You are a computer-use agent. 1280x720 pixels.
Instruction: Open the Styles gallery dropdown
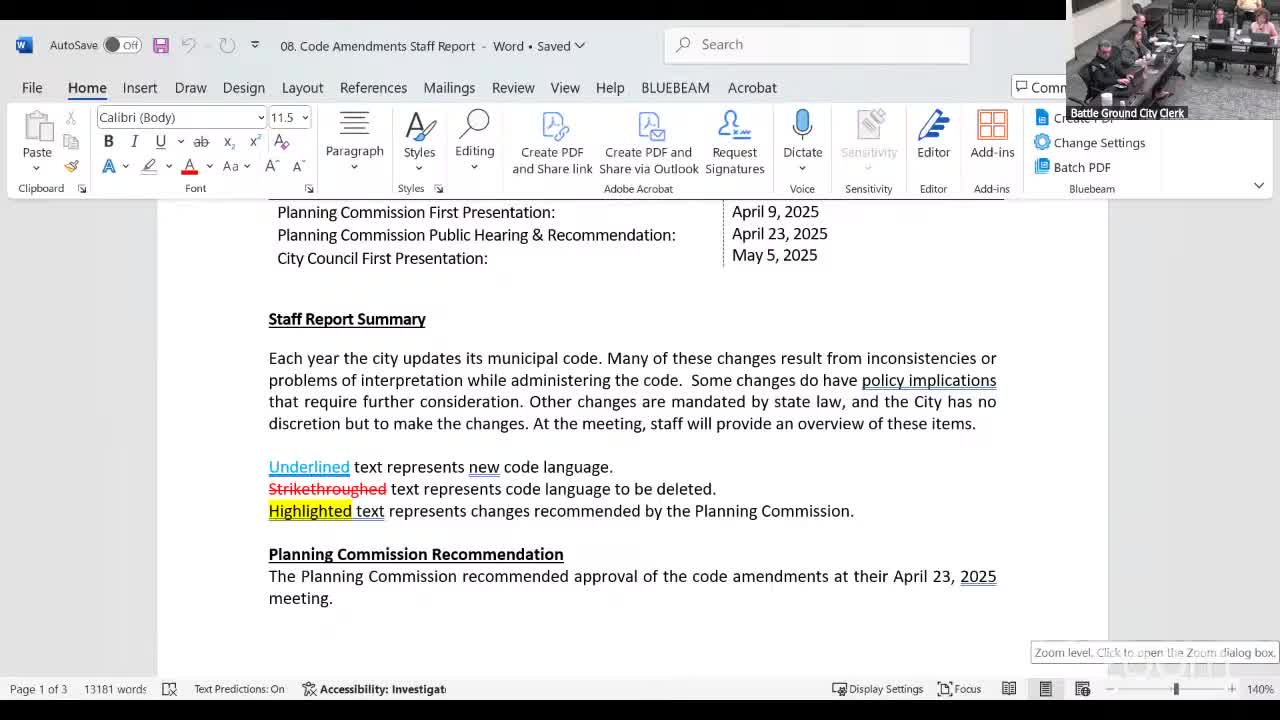(419, 167)
